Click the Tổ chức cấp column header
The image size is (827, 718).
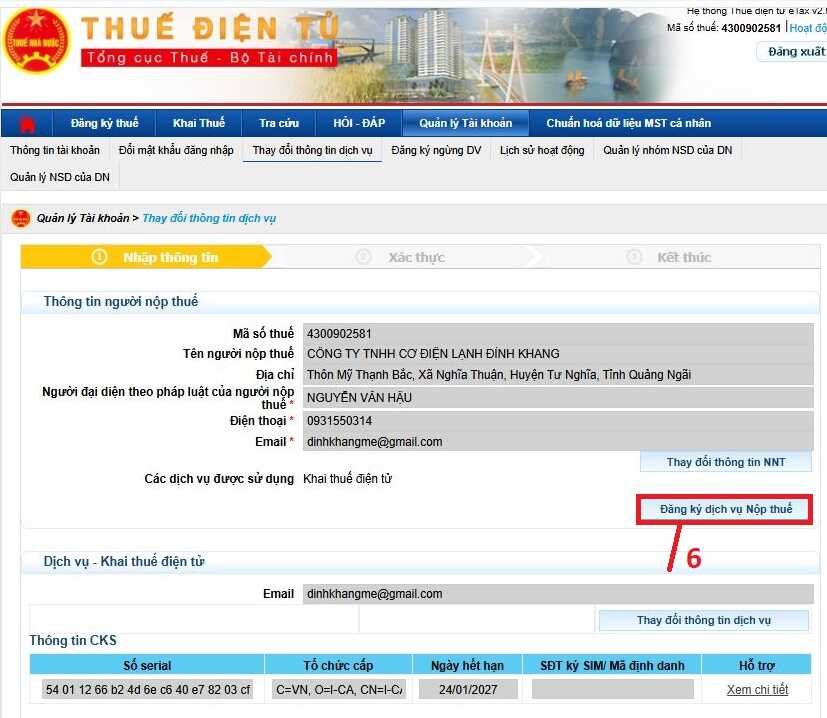tap(339, 665)
